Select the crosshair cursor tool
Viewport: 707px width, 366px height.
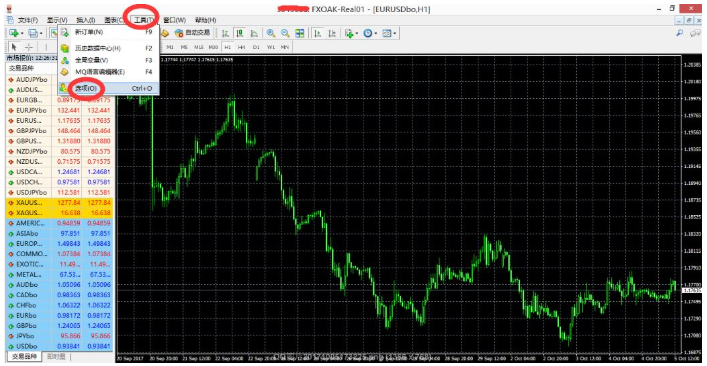(28, 47)
